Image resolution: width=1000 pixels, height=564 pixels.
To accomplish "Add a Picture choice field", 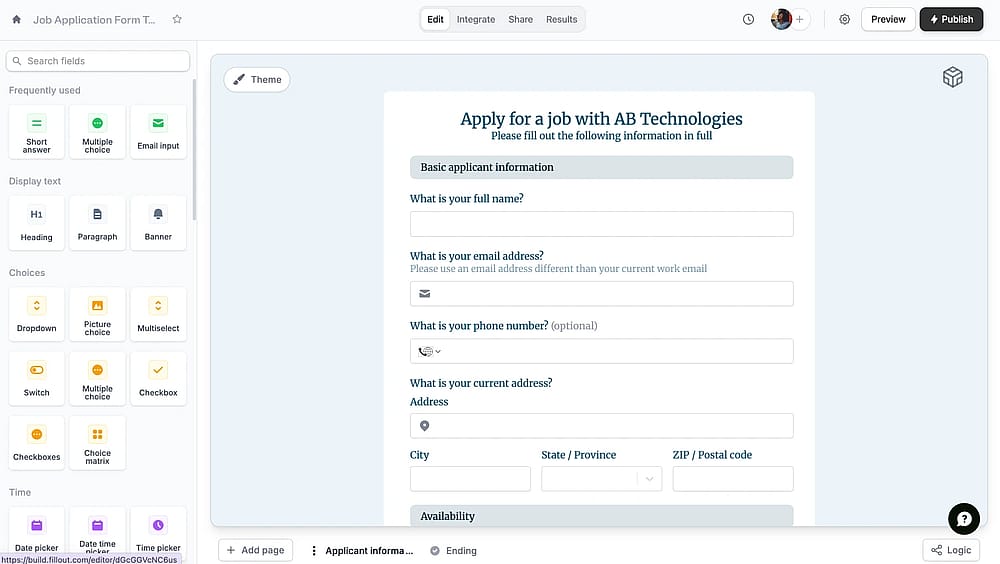I will pyautogui.click(x=98, y=315).
